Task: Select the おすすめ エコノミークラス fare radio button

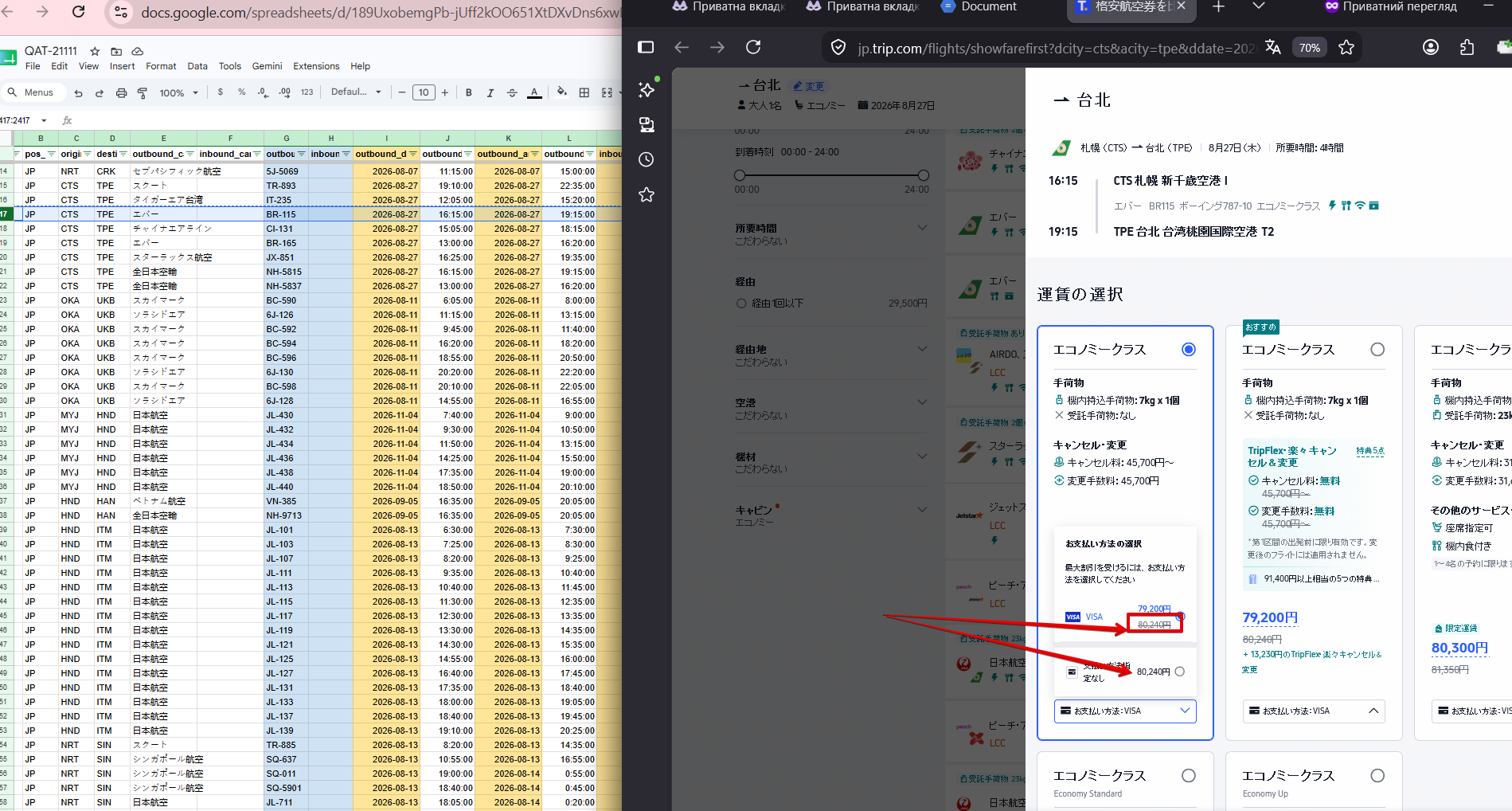Action: pos(1377,349)
